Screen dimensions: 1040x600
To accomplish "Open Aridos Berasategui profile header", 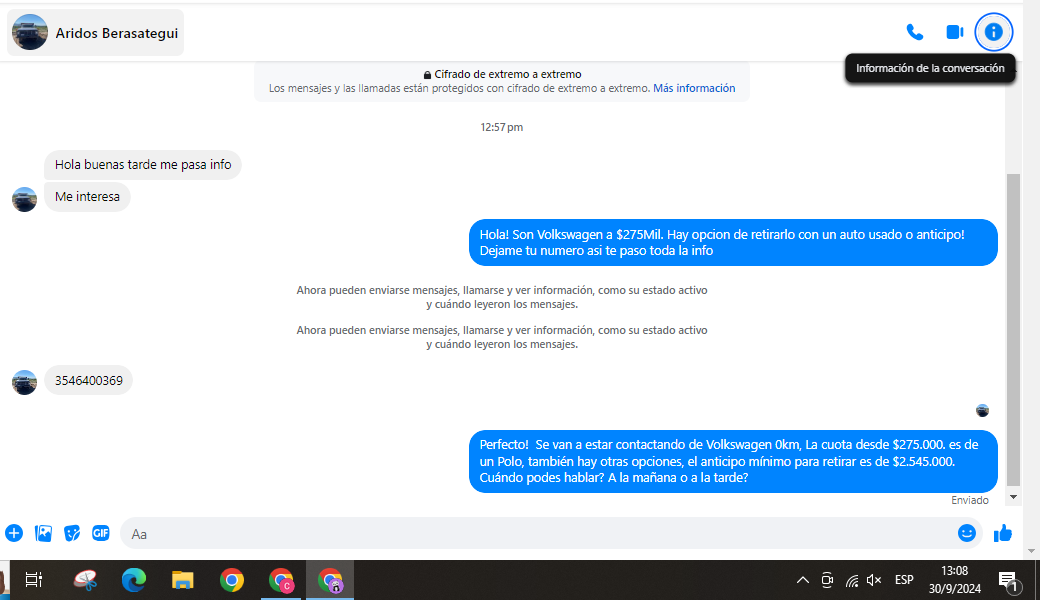I will click(x=96, y=33).
